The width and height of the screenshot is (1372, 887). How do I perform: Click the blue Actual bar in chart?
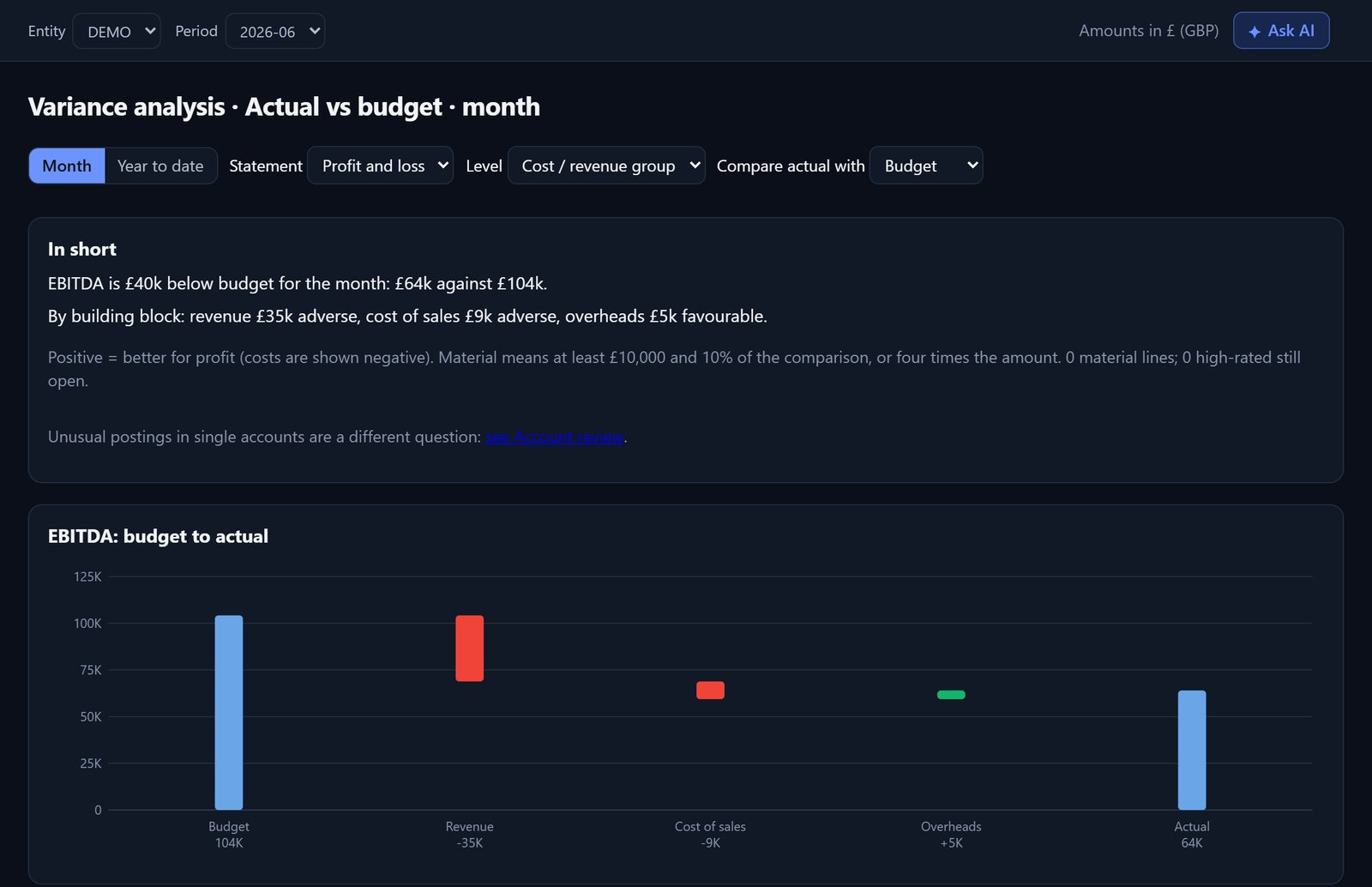click(1192, 750)
